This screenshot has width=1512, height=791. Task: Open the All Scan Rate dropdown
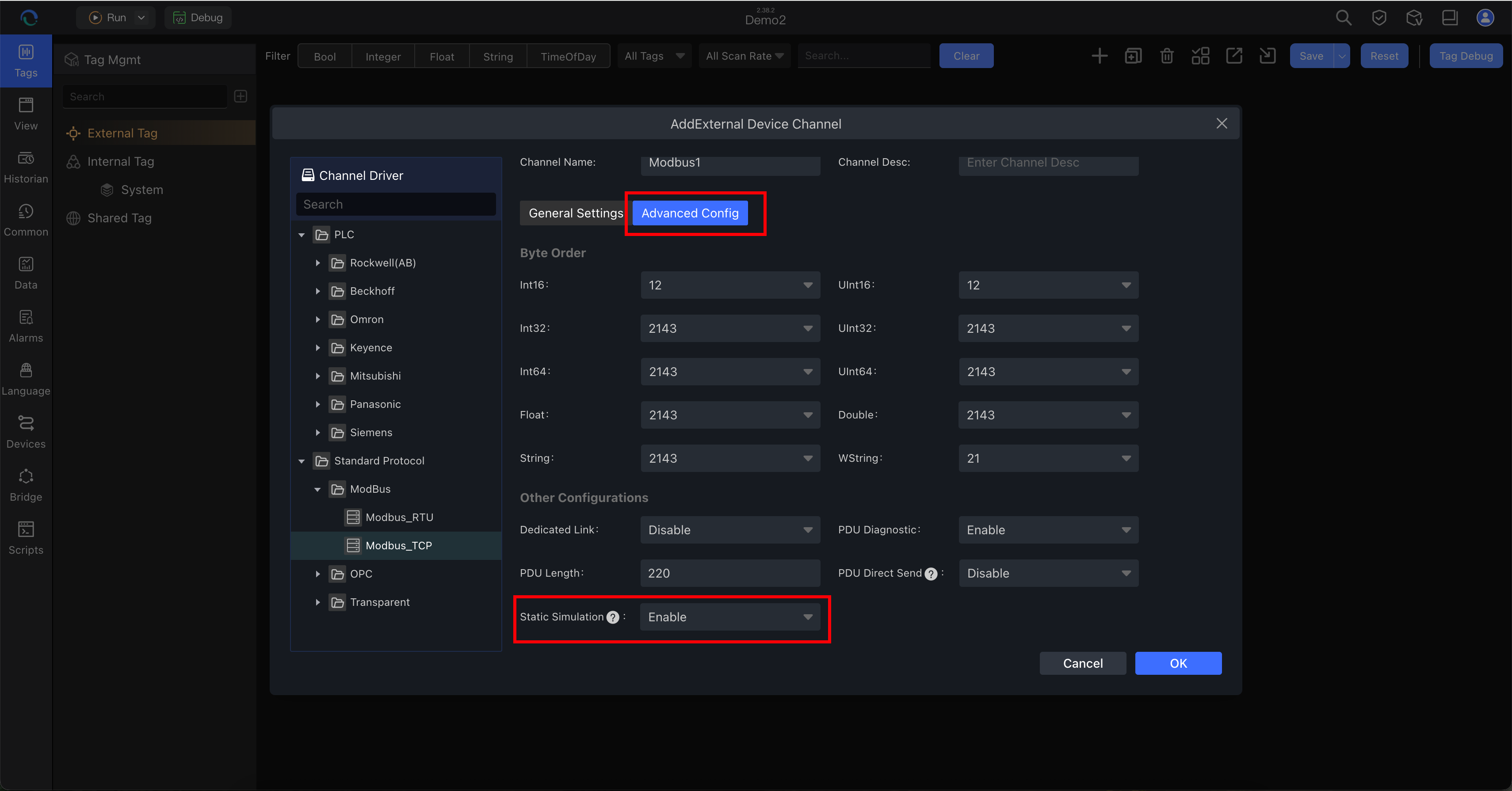coord(745,56)
